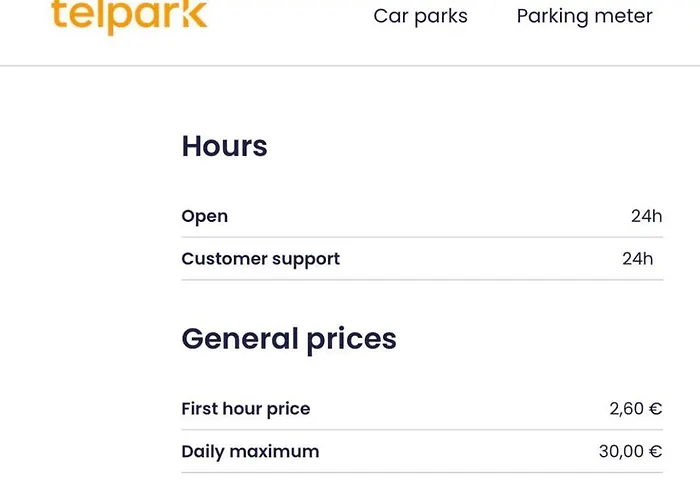This screenshot has width=700, height=500.
Task: Click the 24h value for Open
Action: pos(646,216)
